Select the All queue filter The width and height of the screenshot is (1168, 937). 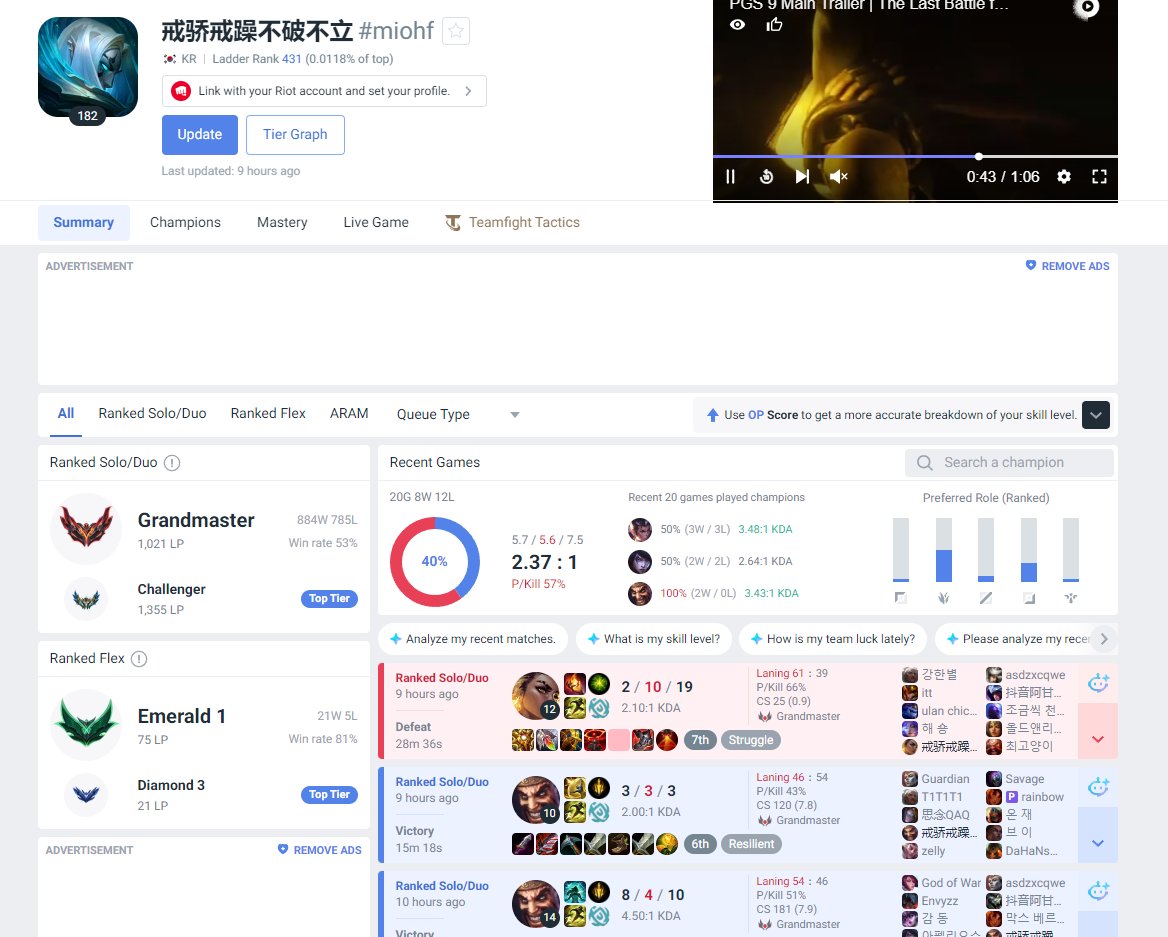(66, 413)
